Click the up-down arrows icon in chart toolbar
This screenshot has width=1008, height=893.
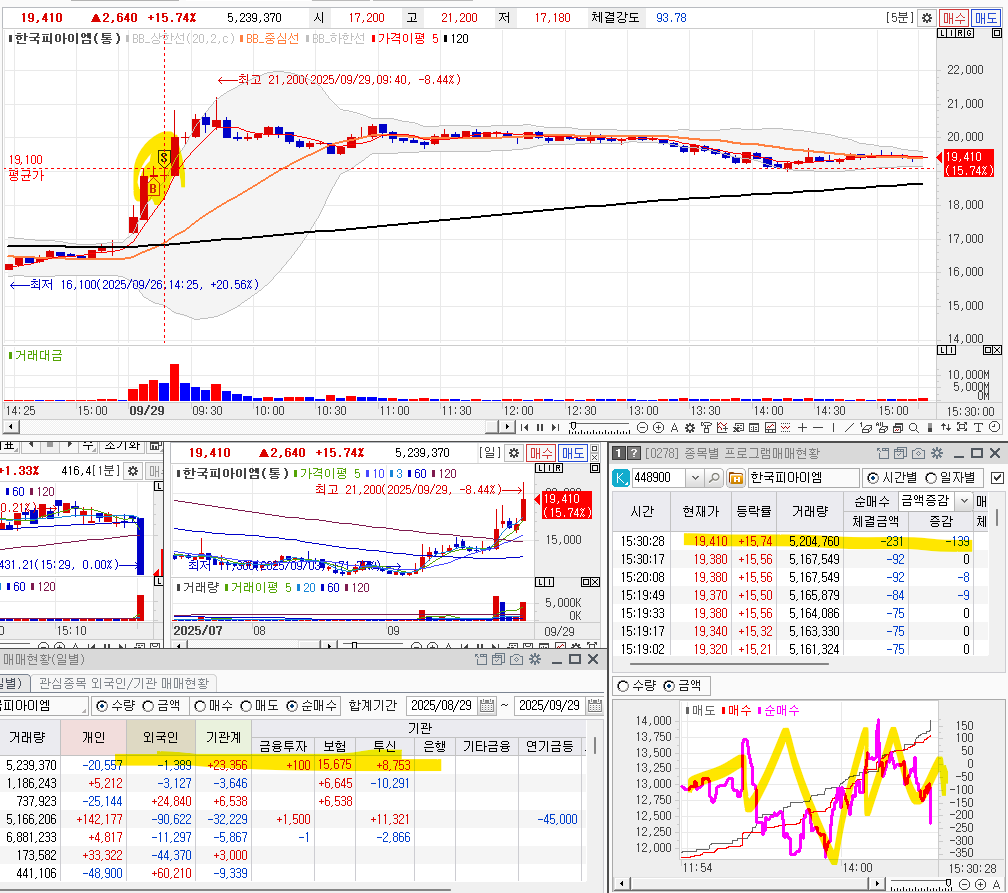(x=946, y=428)
